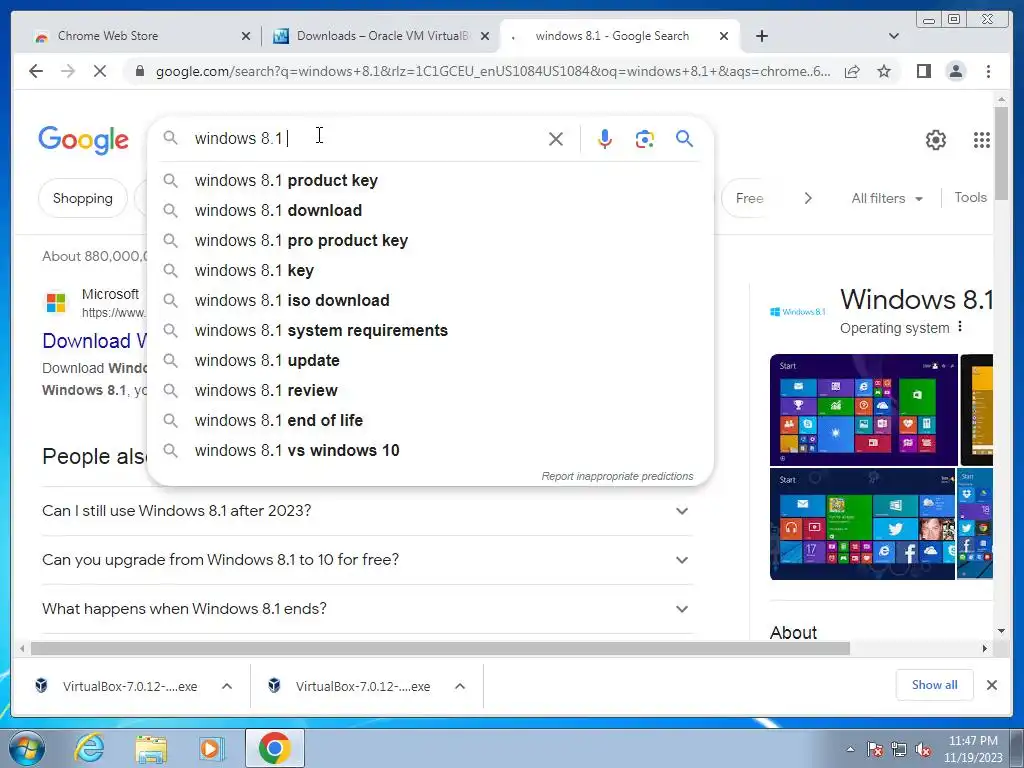The height and width of the screenshot is (768, 1024).
Task: Open Windows Start menu orb
Action: point(27,748)
